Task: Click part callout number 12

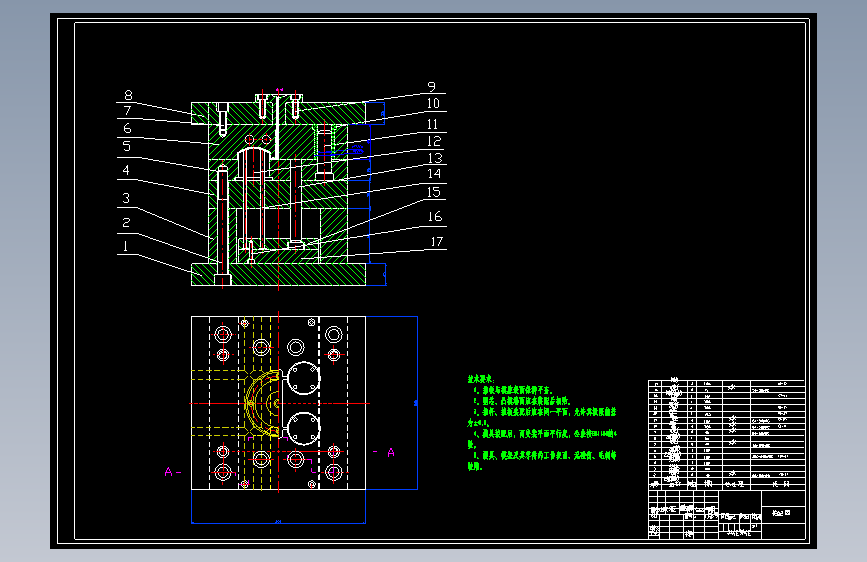Action: (434, 141)
